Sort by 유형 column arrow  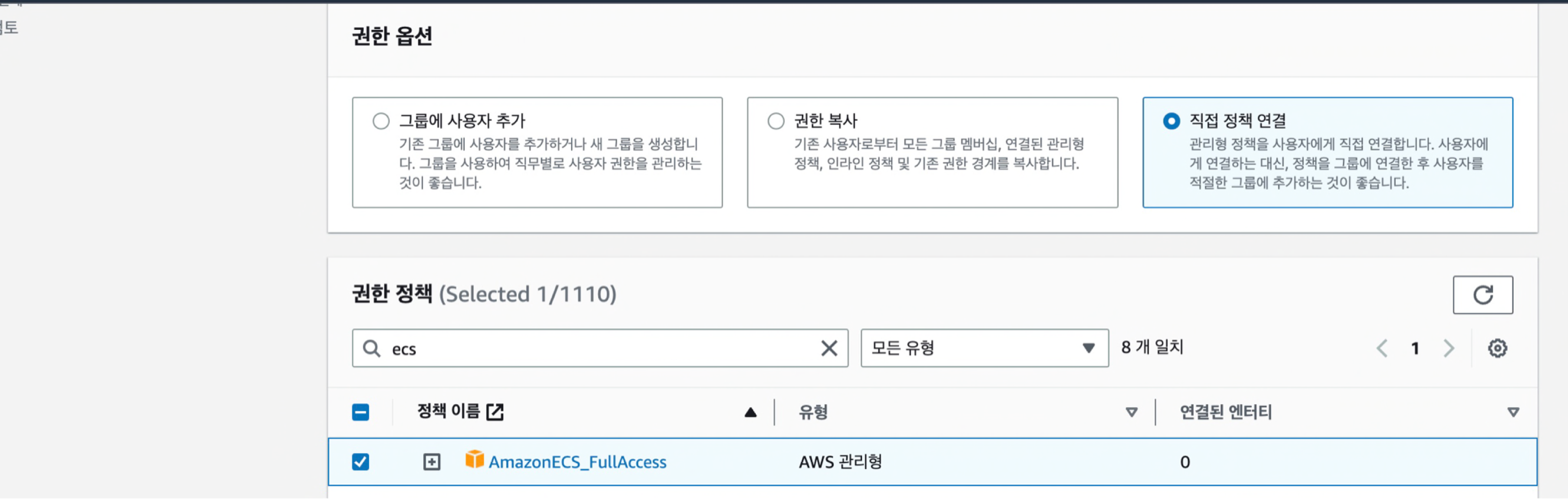point(1131,413)
